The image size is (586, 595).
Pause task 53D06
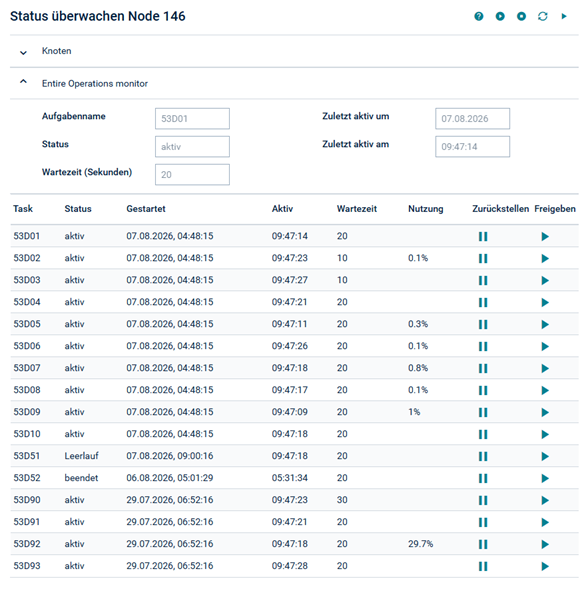pyautogui.click(x=483, y=346)
